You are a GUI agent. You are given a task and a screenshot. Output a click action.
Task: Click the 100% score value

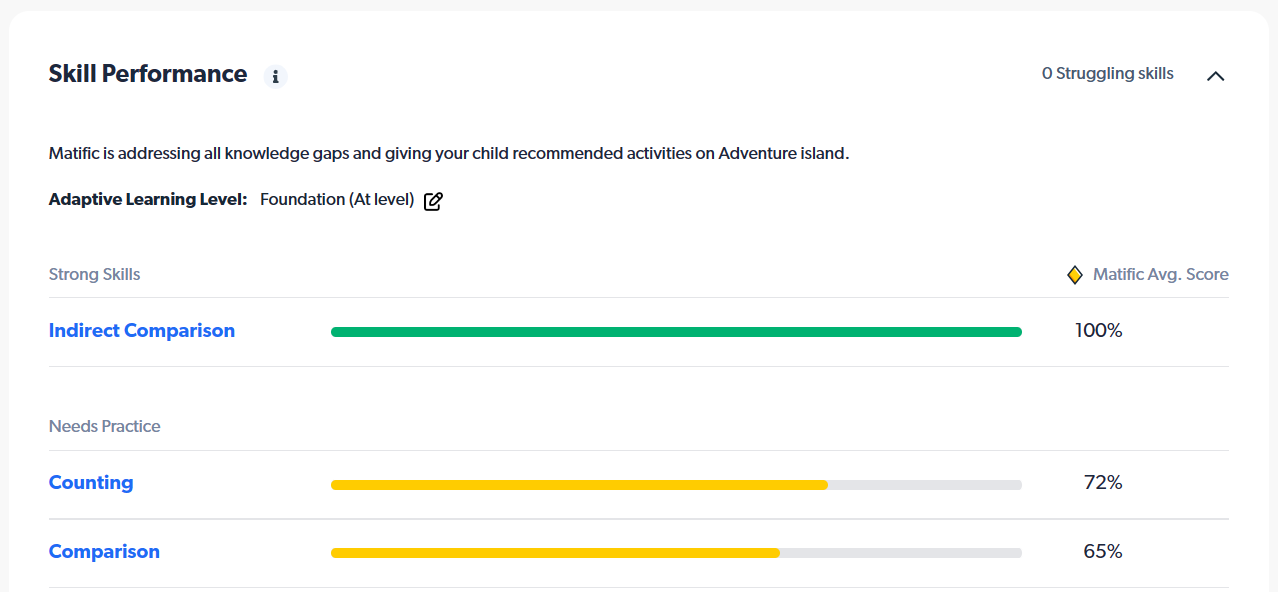pyautogui.click(x=1099, y=331)
